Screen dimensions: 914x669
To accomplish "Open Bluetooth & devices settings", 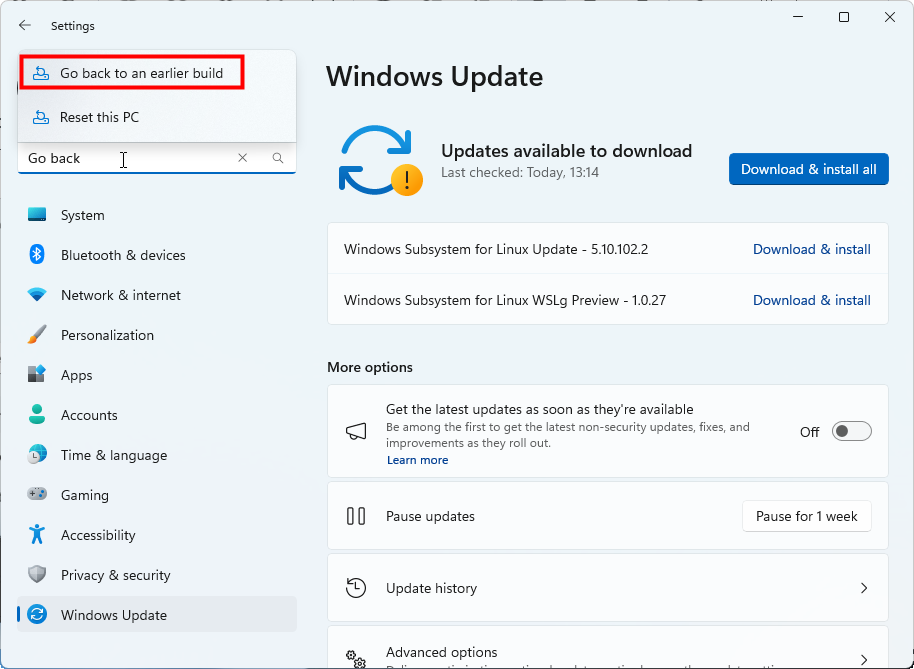I will coord(157,255).
